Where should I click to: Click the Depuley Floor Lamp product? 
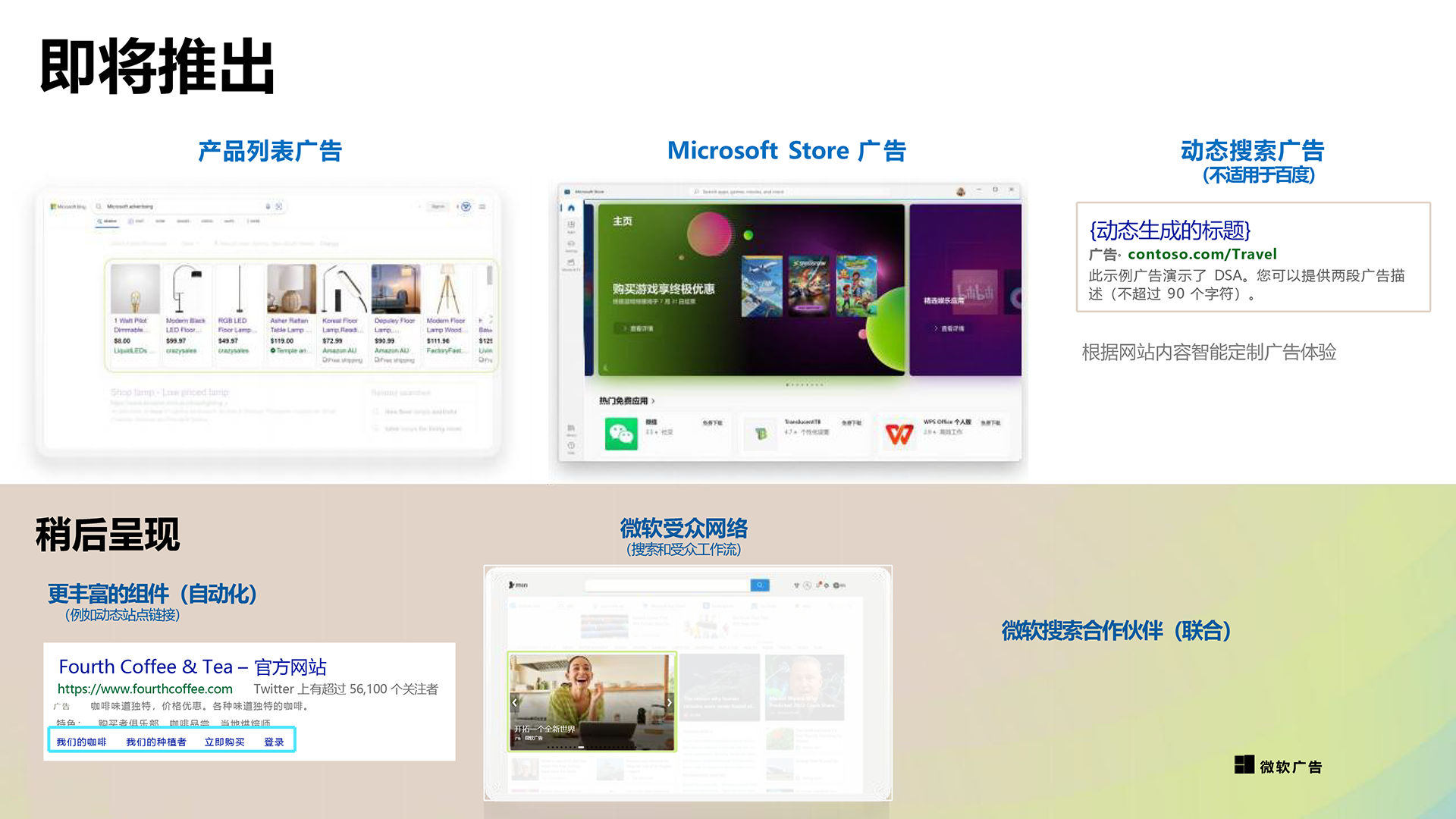[394, 315]
